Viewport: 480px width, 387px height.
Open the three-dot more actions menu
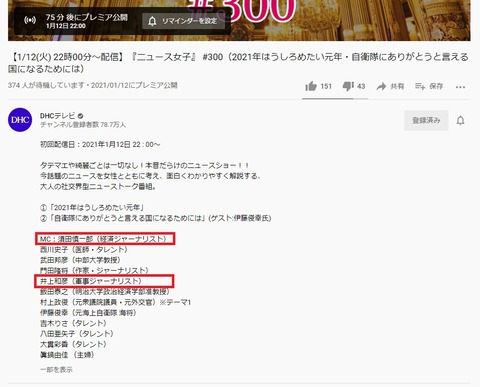pos(460,87)
